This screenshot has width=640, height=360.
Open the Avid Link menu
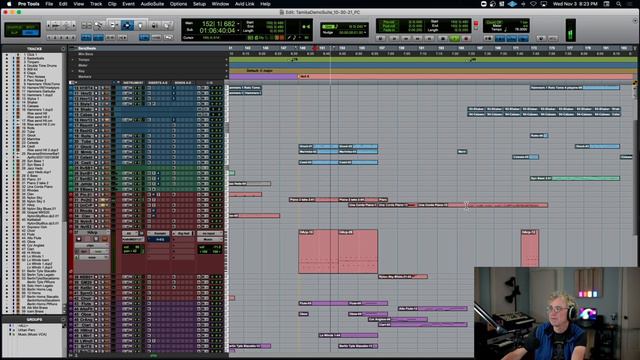pyautogui.click(x=244, y=4)
